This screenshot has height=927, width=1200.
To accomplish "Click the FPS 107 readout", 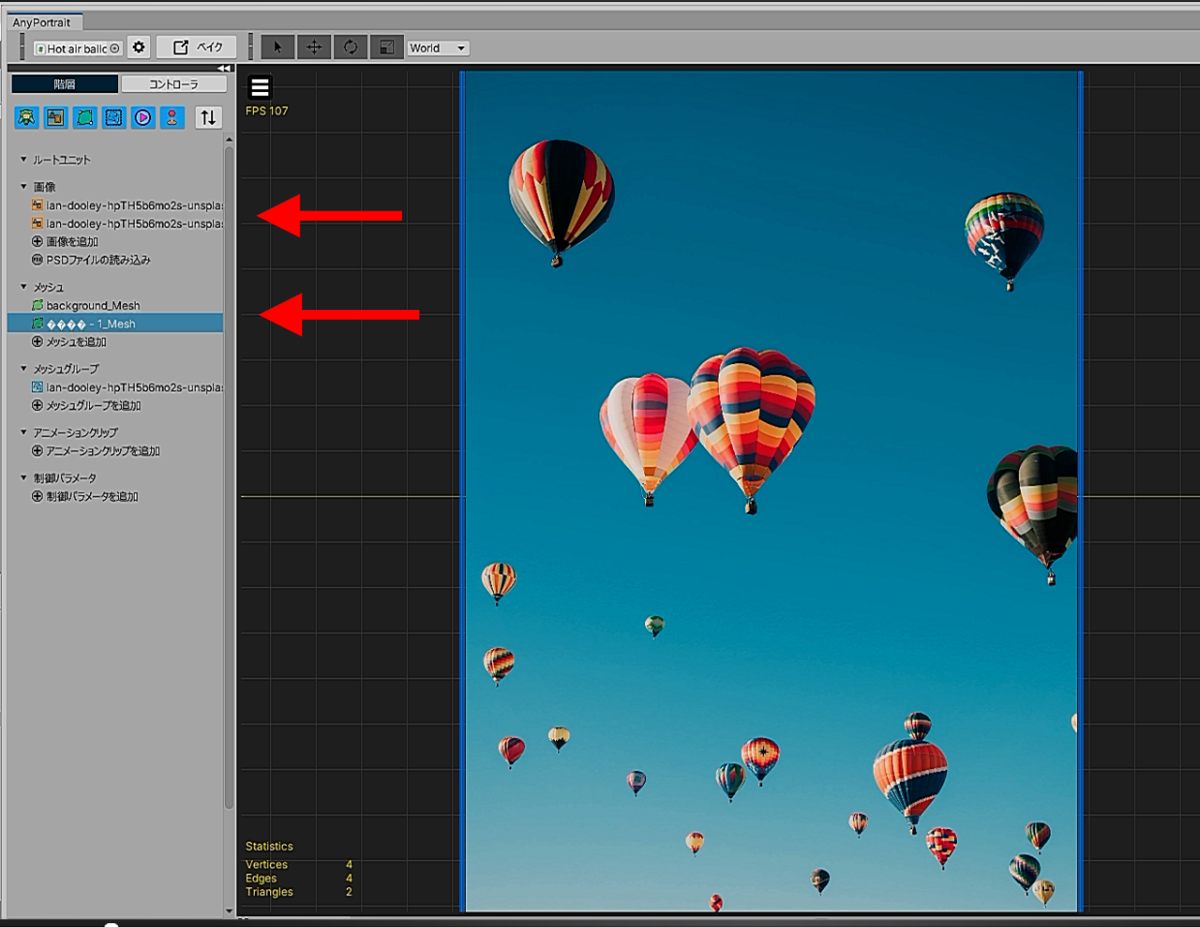I will coord(267,111).
